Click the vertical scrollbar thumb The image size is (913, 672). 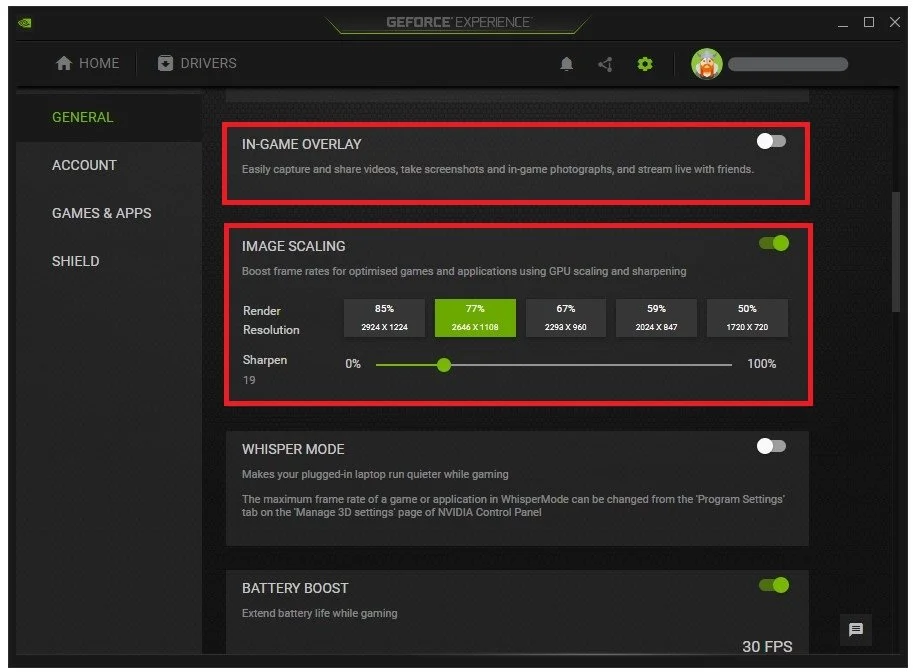896,253
